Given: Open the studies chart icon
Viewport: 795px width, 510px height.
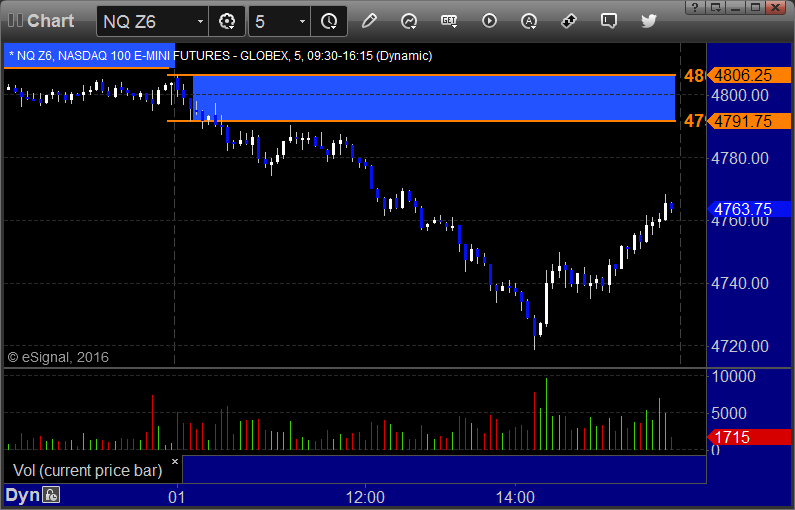Looking at the screenshot, I should click(409, 21).
